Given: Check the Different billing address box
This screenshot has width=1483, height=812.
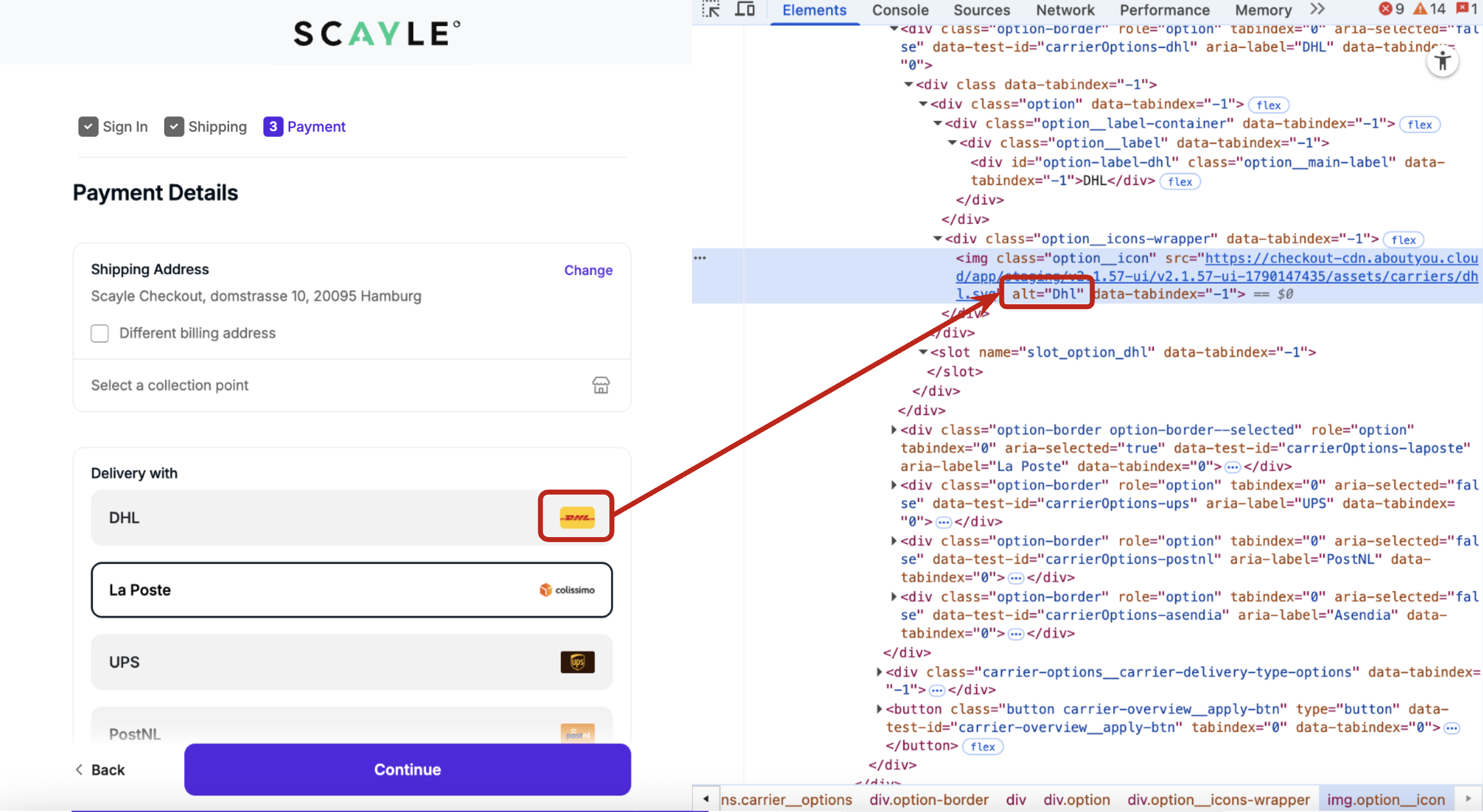Looking at the screenshot, I should pyautogui.click(x=100, y=333).
